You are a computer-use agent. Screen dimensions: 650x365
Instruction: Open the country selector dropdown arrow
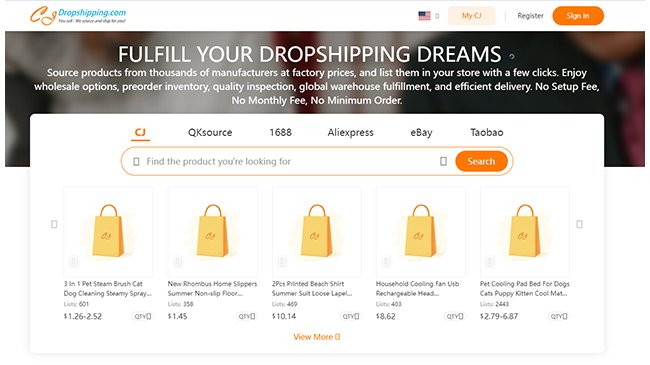(437, 16)
